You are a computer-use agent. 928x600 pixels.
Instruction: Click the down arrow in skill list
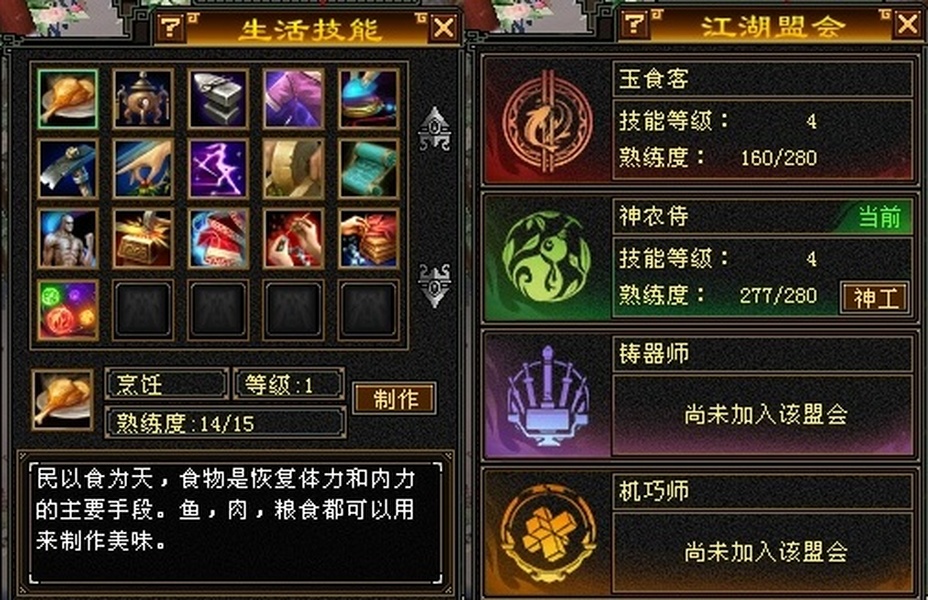click(x=434, y=285)
